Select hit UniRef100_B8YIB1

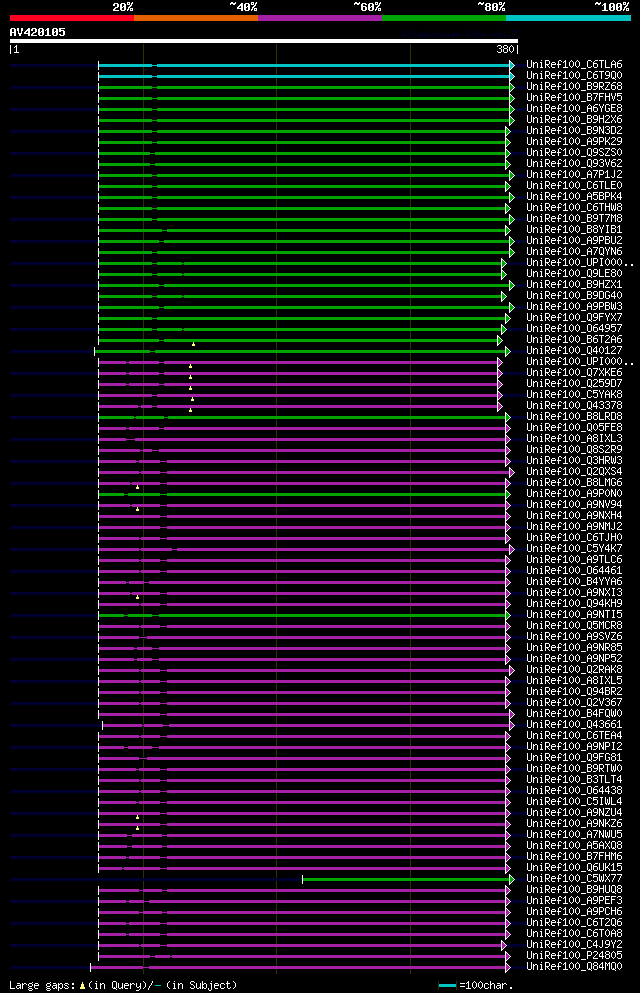(574, 229)
